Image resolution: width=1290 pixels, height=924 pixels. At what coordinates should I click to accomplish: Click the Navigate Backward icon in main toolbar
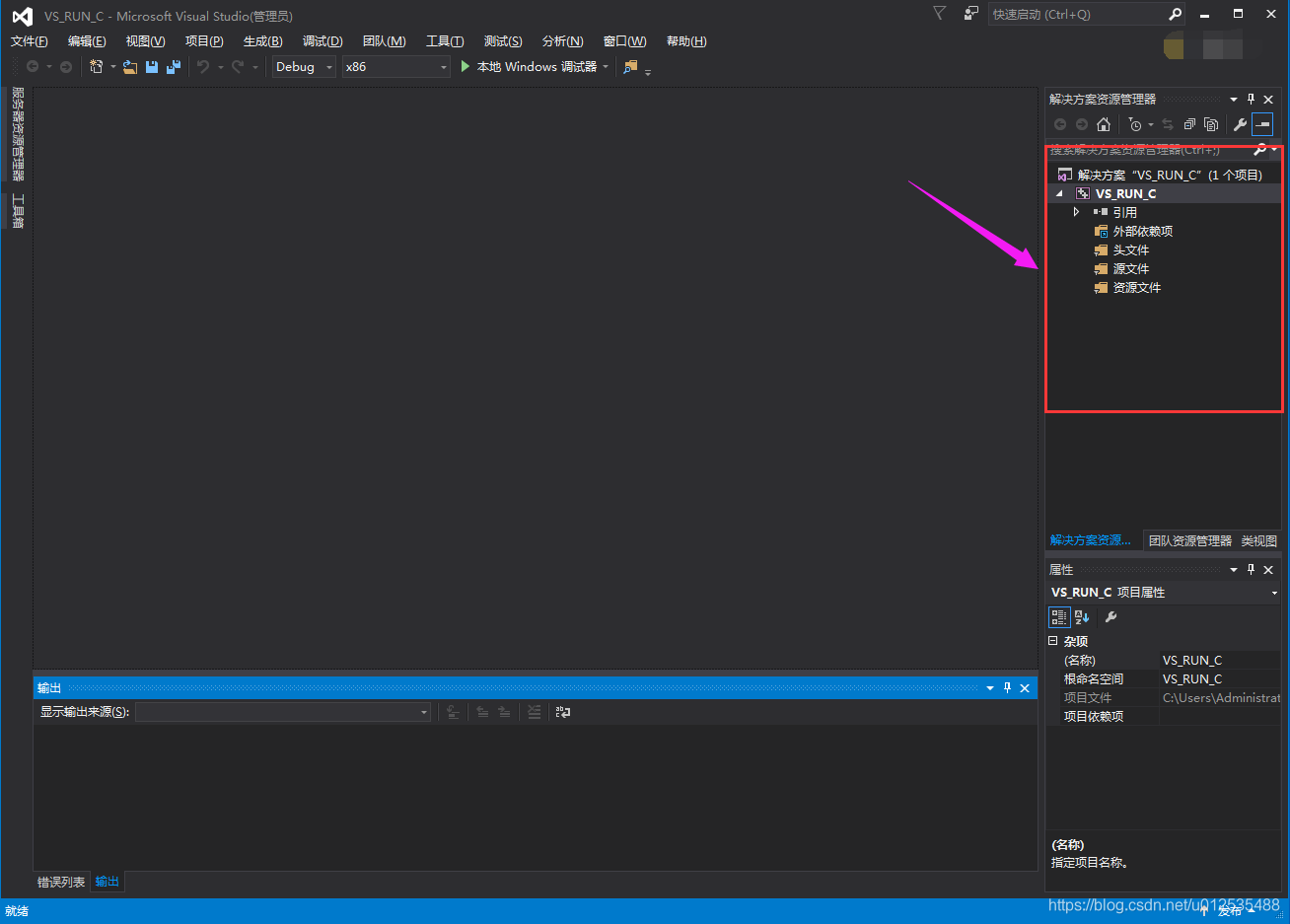tap(33, 67)
